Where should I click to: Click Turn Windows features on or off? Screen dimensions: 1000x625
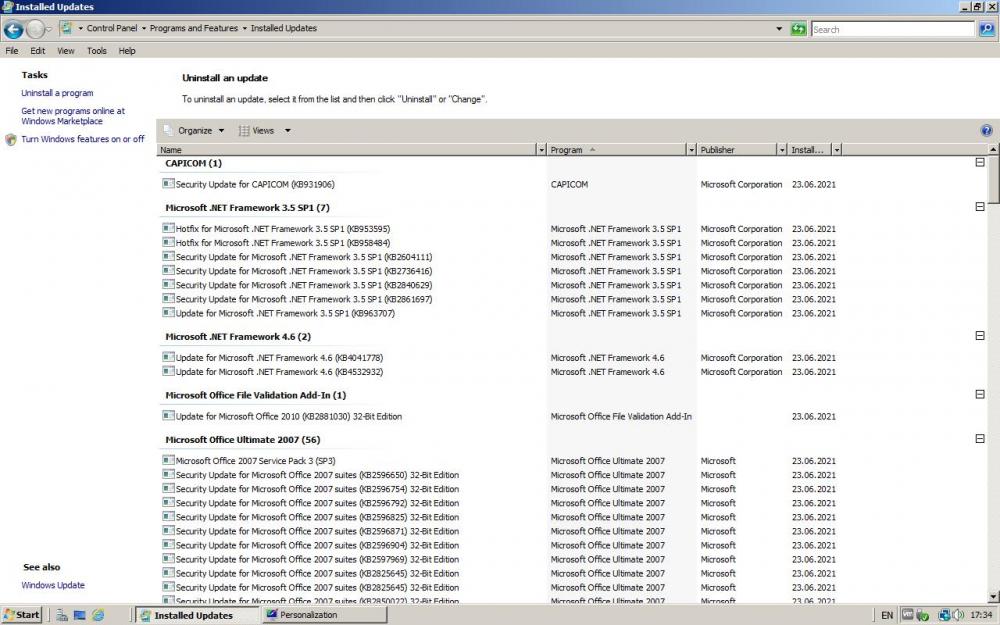82,139
